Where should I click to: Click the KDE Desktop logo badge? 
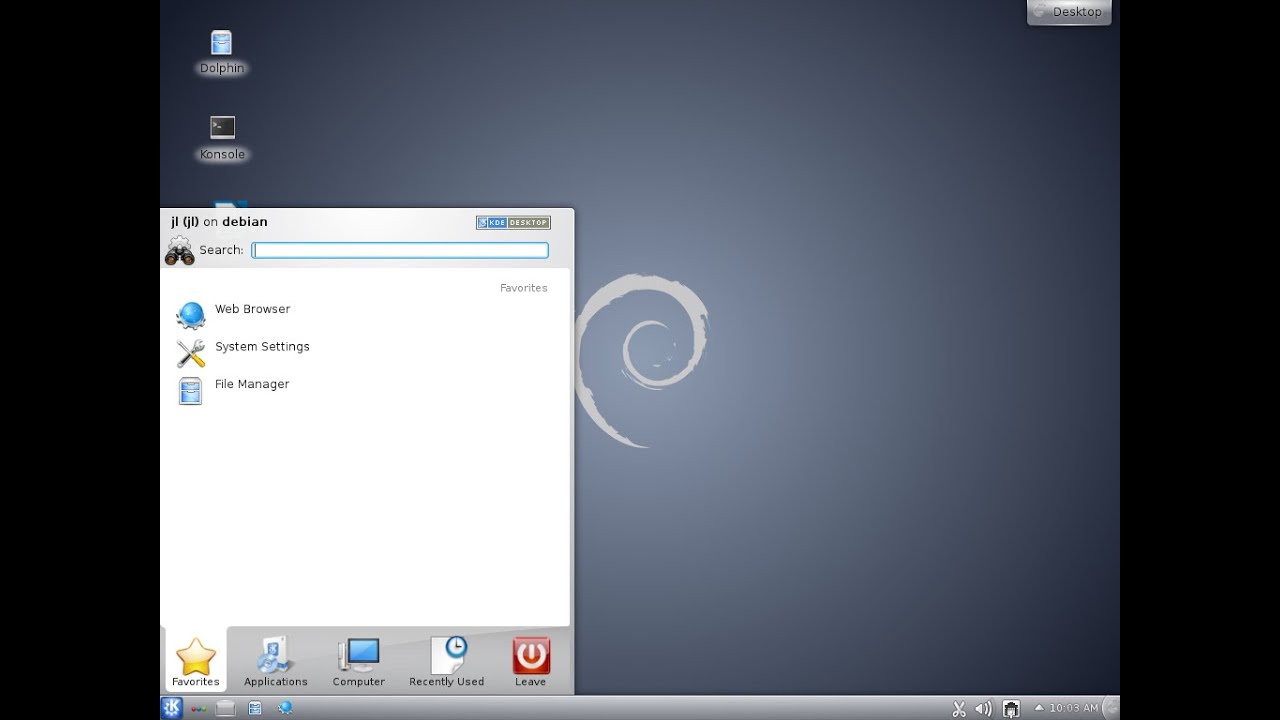(x=513, y=222)
